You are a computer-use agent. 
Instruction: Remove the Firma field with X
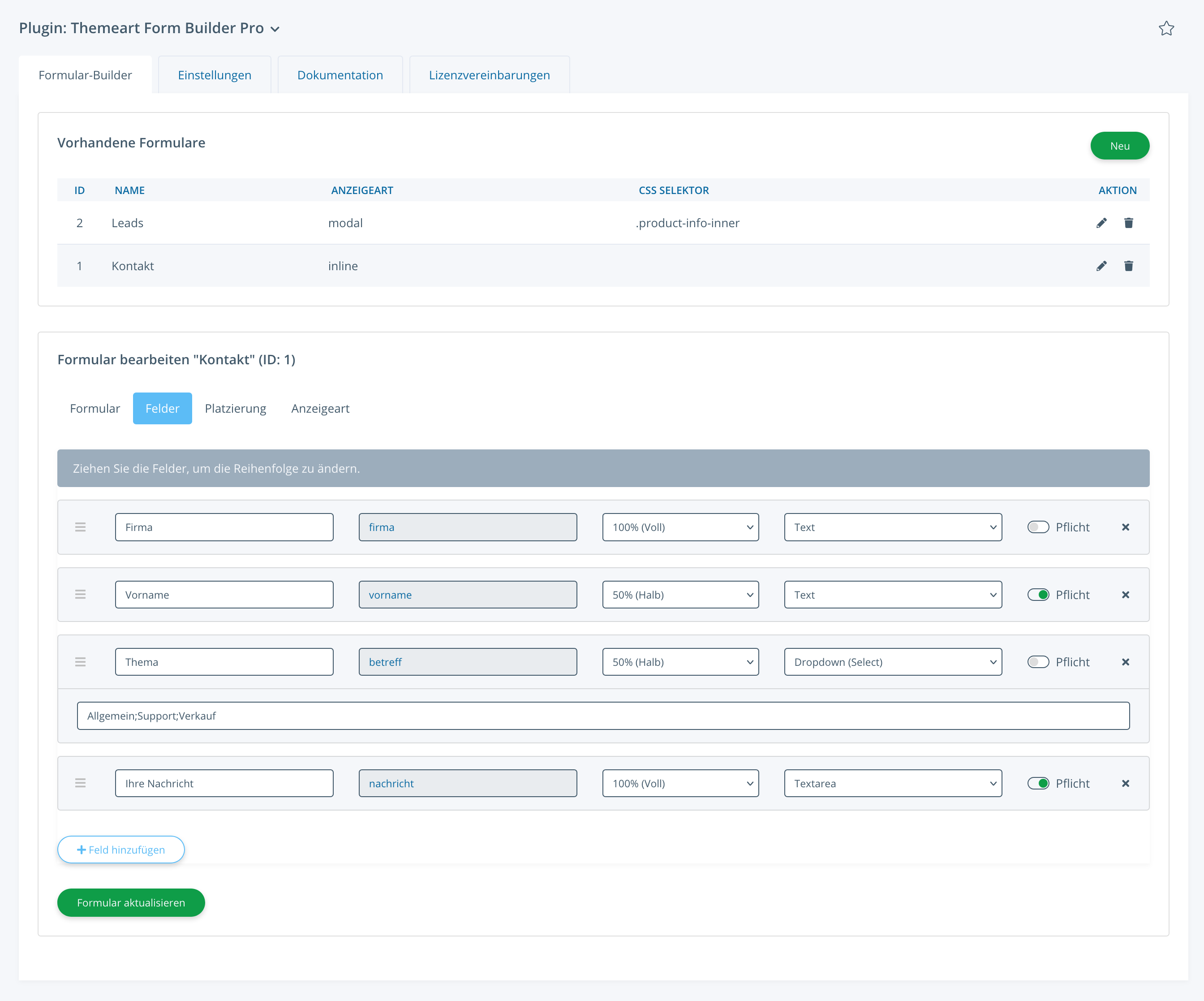click(x=1126, y=527)
